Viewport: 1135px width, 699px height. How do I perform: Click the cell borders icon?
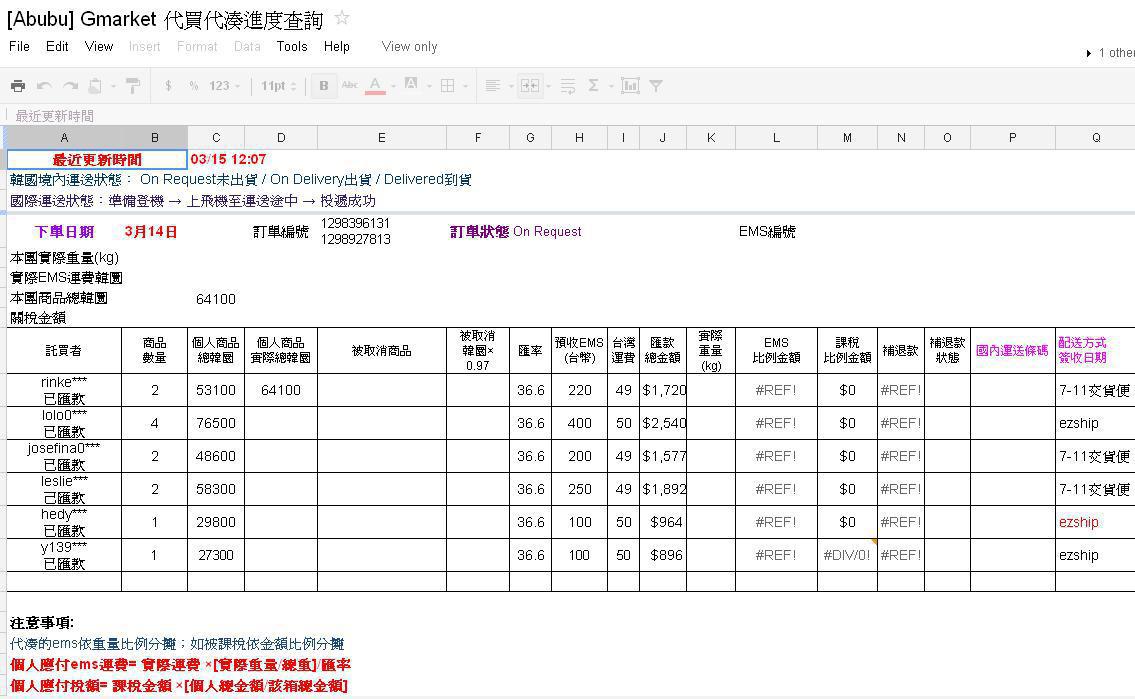448,86
